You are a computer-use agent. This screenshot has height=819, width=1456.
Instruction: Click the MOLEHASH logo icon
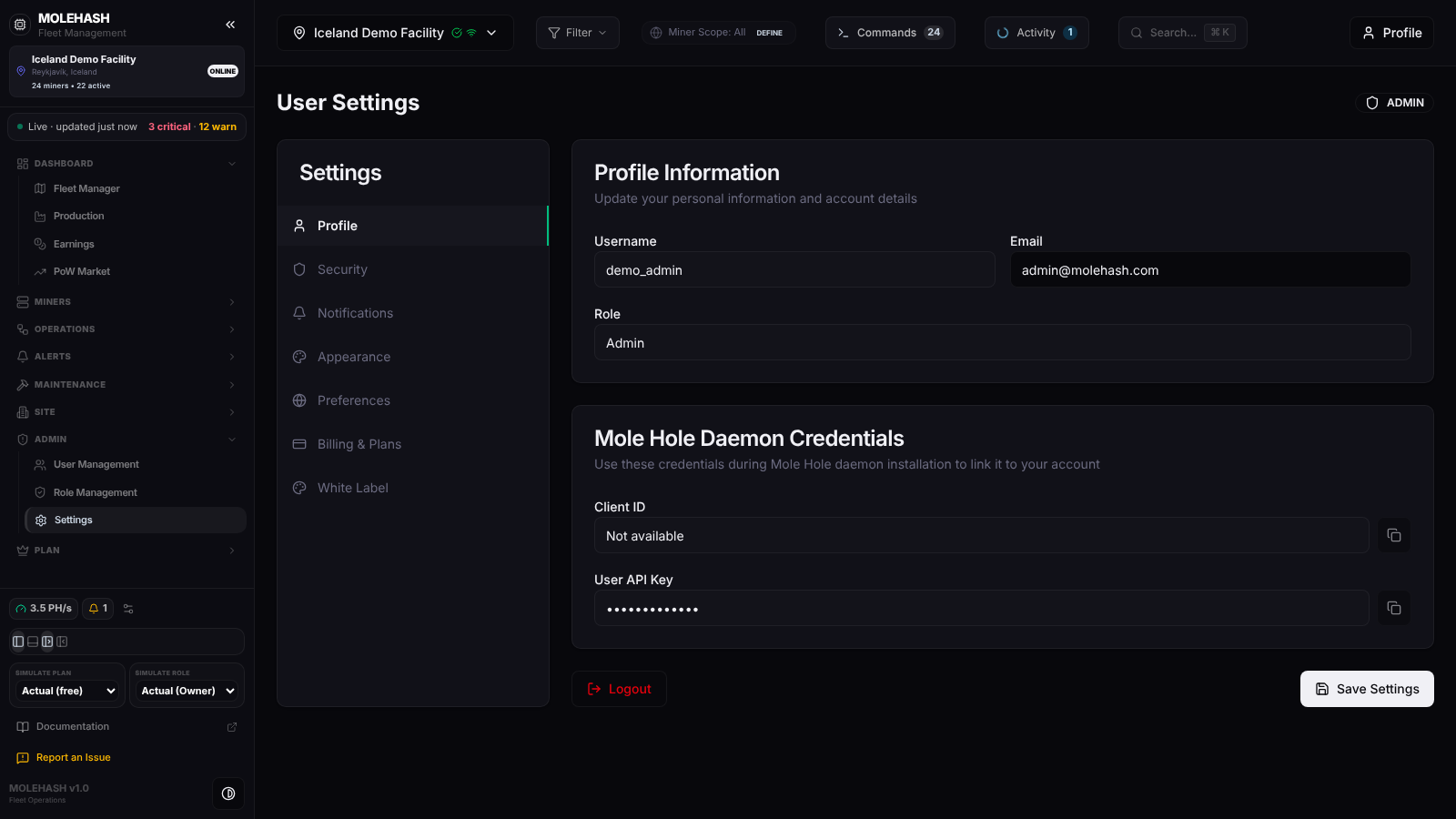click(20, 25)
